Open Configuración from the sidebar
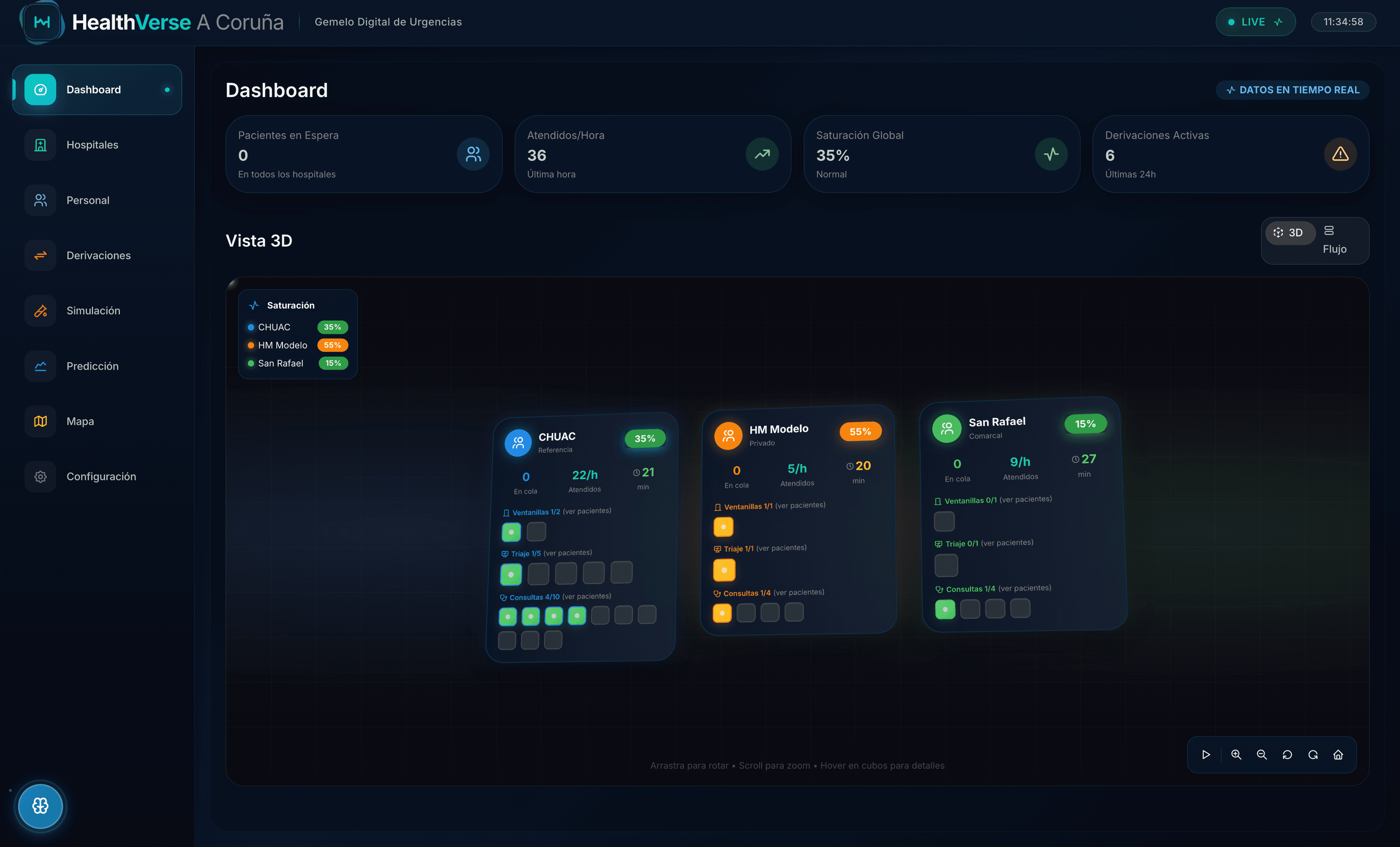 click(x=102, y=476)
